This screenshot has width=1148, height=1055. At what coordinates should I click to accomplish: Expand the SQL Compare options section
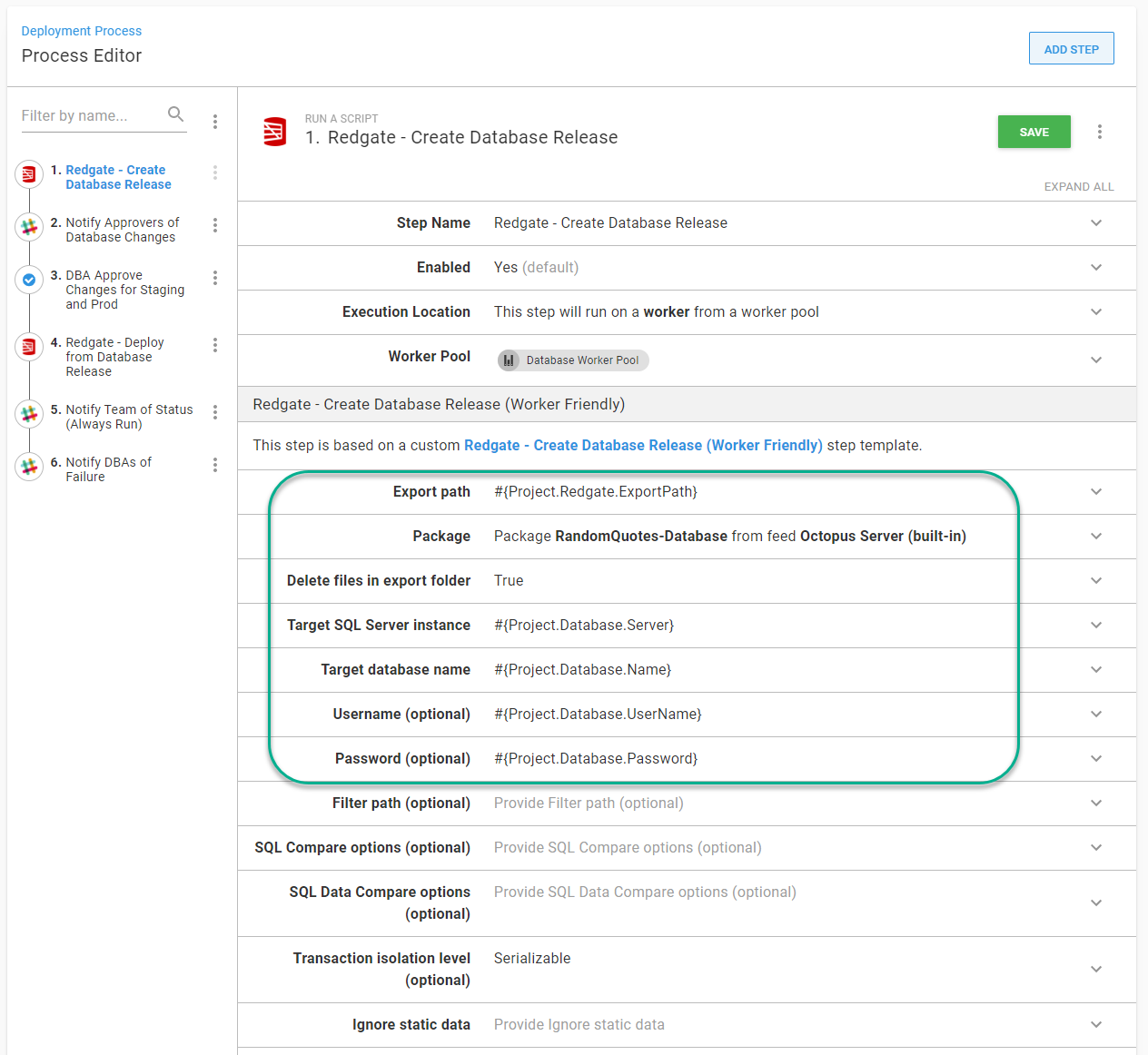tap(1096, 848)
